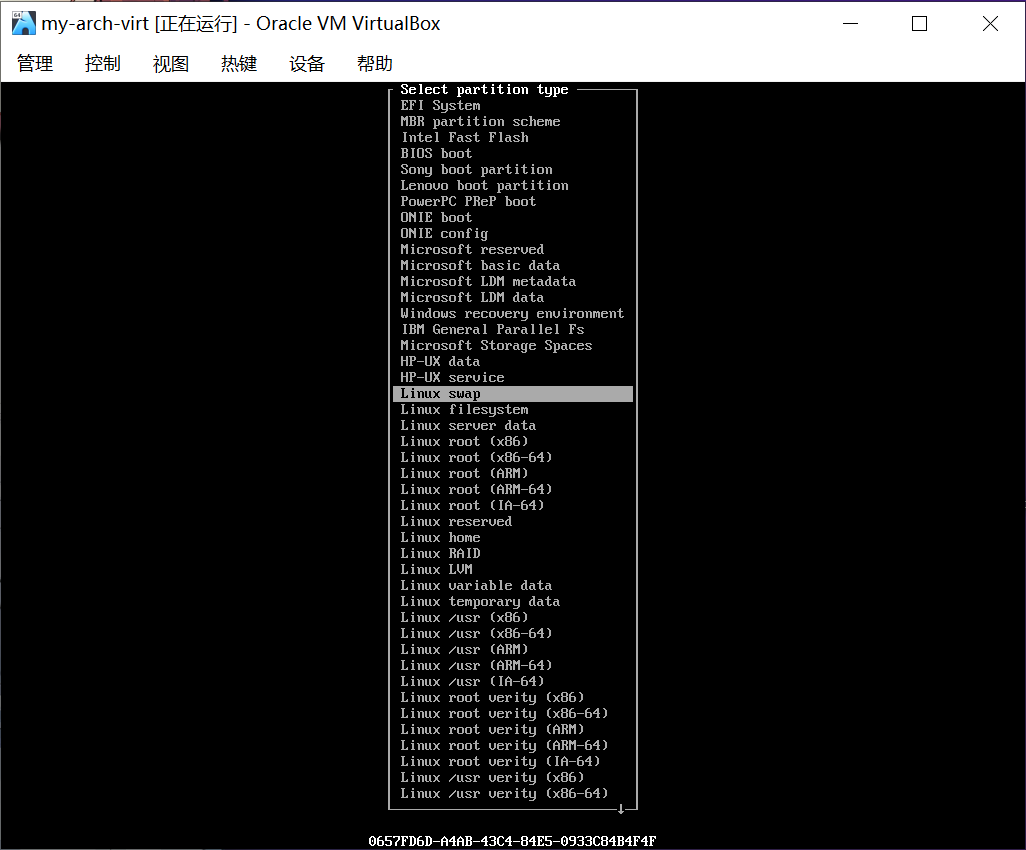
Task: Choose the highlighted Linux swap entry
Action: coord(512,394)
